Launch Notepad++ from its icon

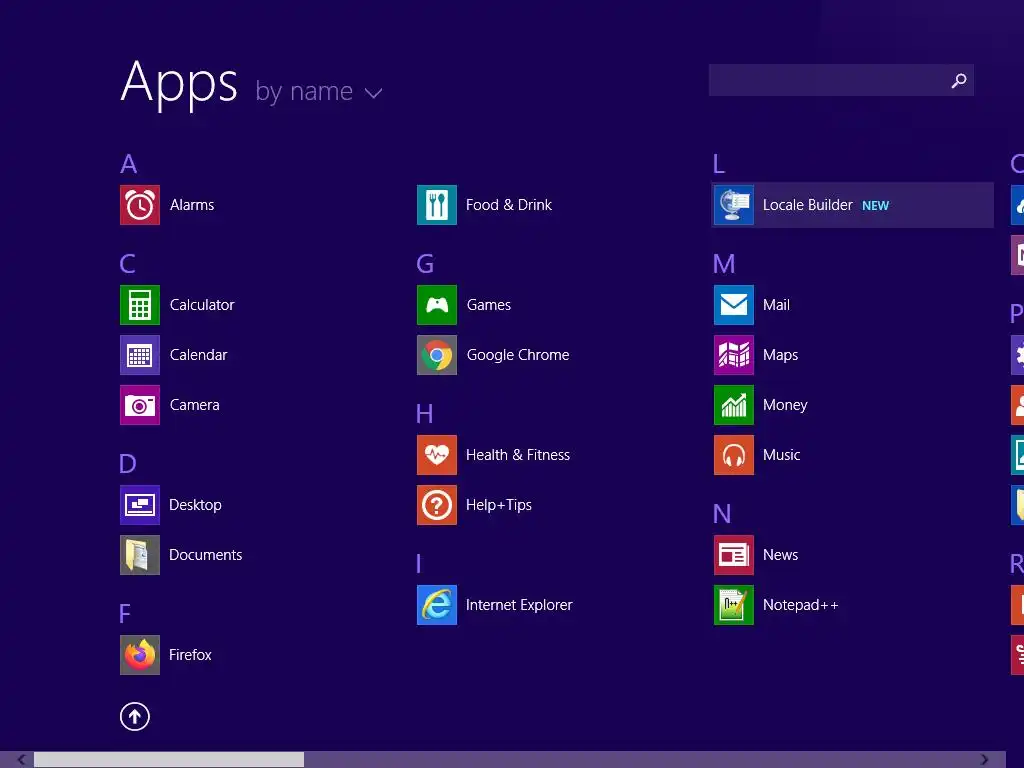pyautogui.click(x=734, y=605)
